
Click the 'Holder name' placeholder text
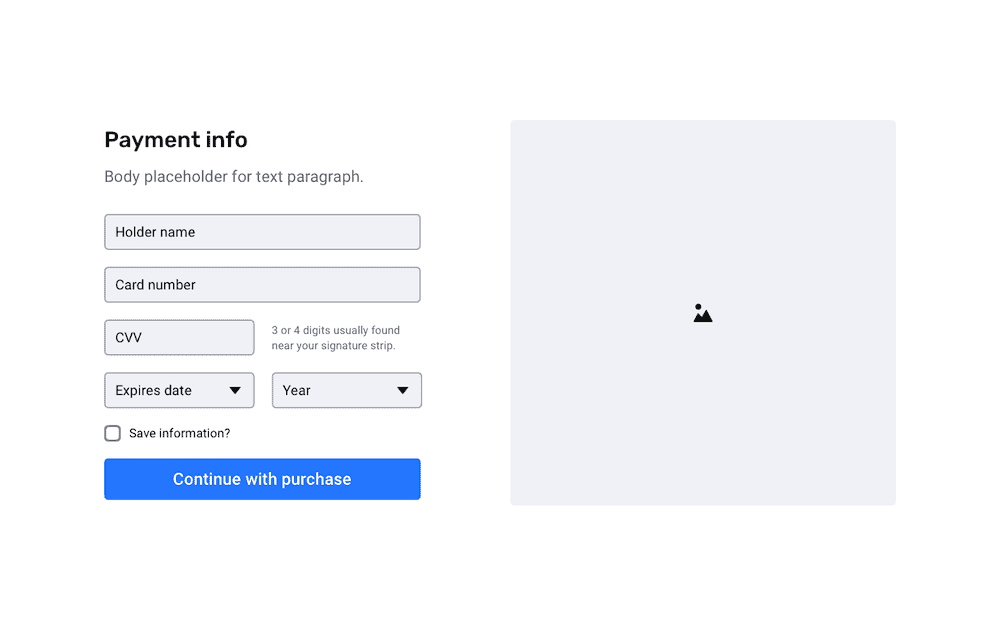(155, 232)
